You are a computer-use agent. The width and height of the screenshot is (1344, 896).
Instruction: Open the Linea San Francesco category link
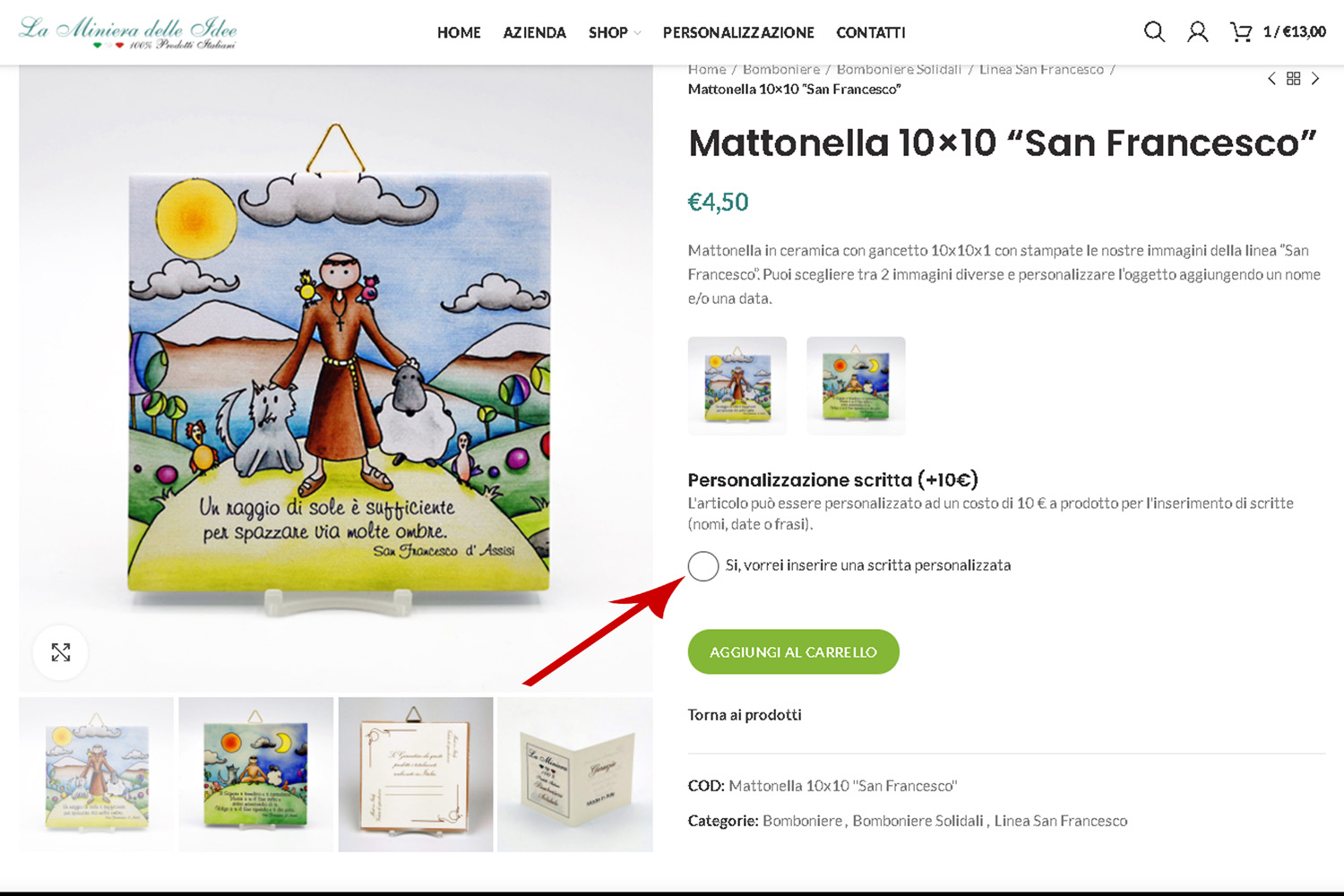[x=1061, y=821]
